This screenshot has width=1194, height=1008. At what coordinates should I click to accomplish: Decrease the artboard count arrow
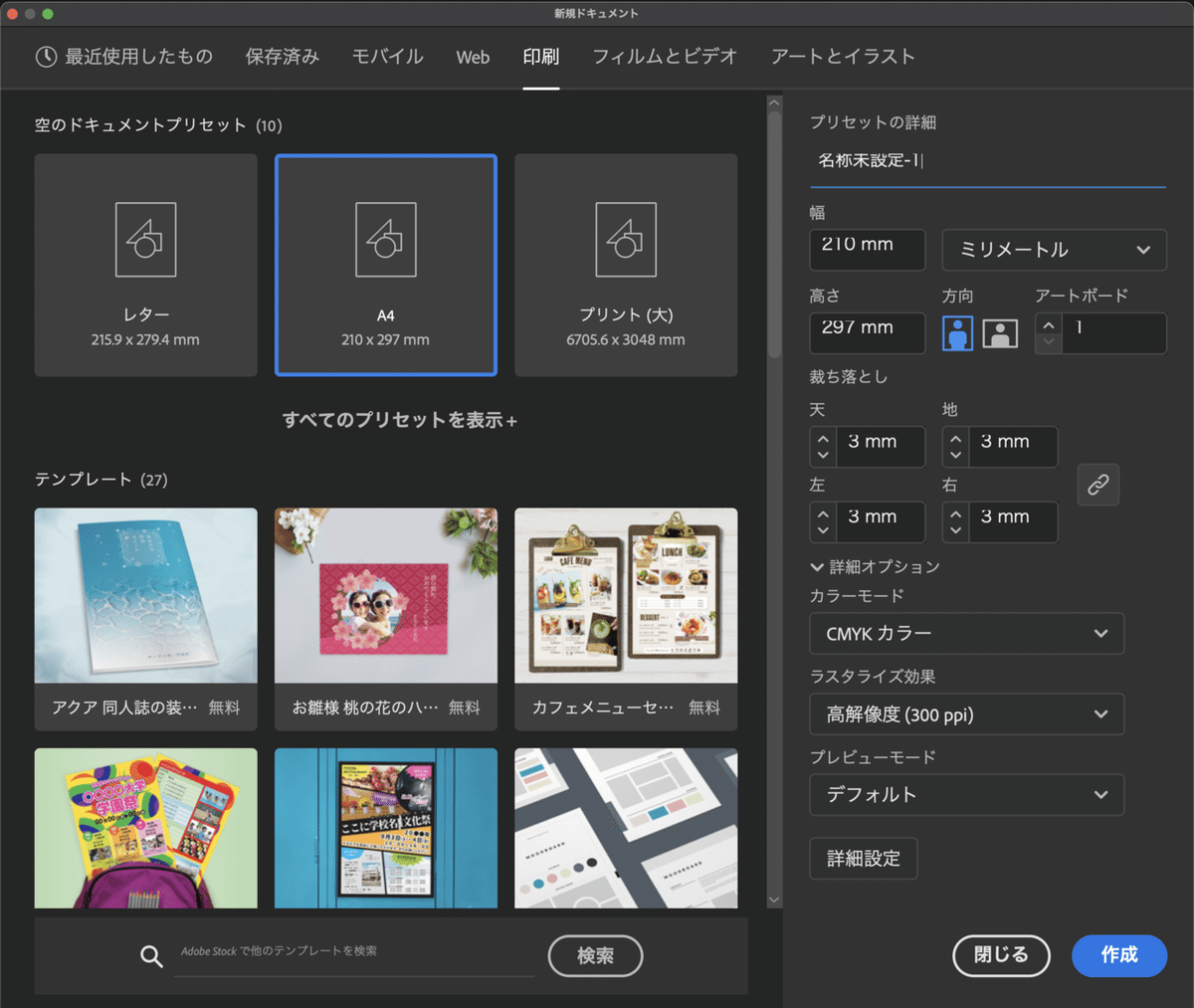coord(1049,342)
